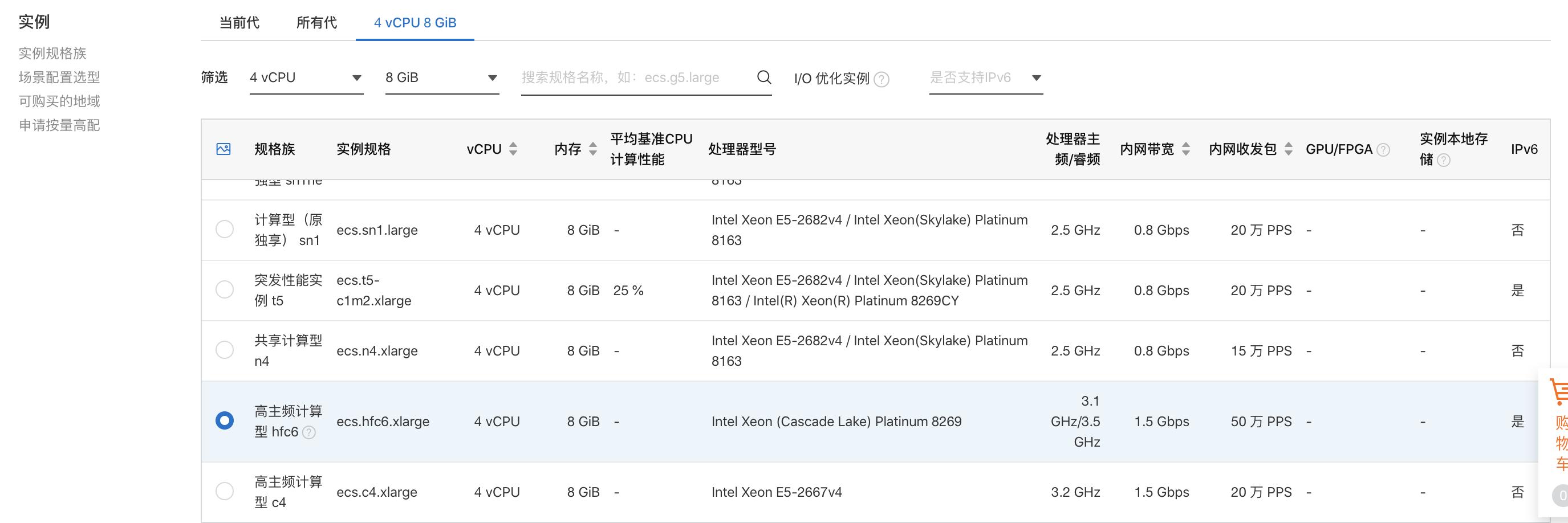Sort instances by 内网带宽
The image size is (1568, 523).
tap(1186, 148)
